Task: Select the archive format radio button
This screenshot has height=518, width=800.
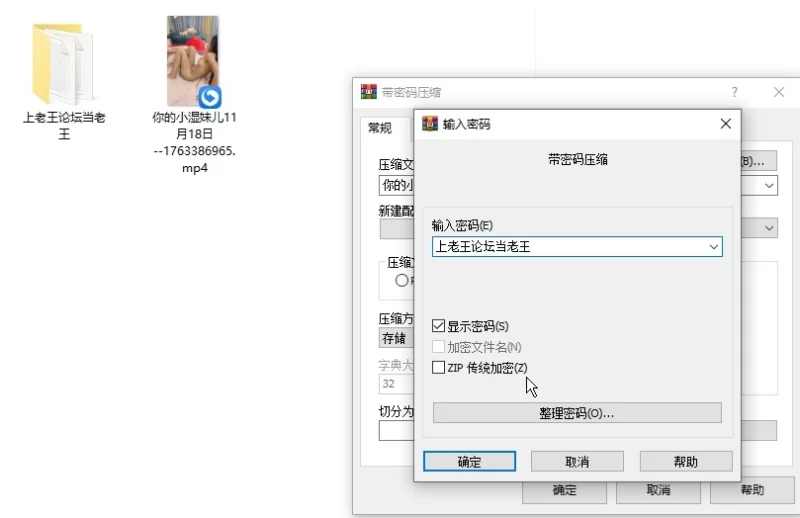Action: coord(402,280)
